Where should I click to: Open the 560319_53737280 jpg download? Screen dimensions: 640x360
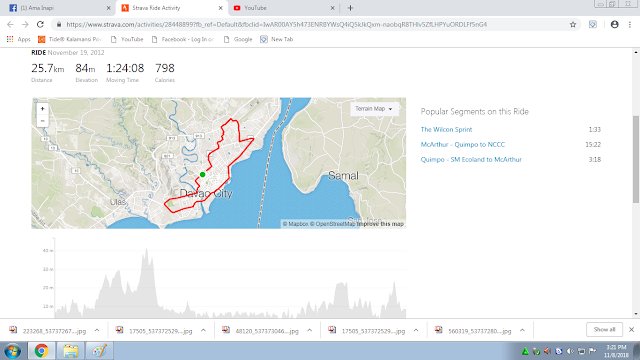pos(474,331)
